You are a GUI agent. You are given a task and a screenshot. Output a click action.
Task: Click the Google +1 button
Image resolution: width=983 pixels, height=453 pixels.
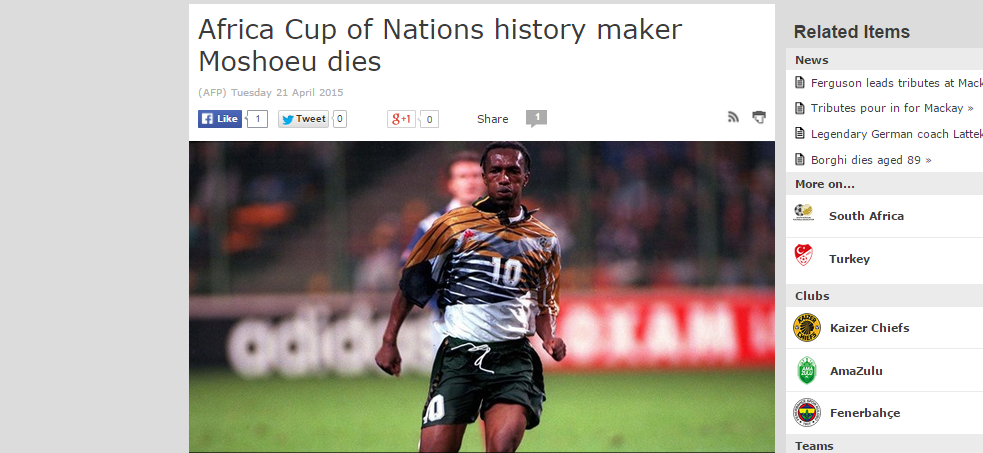(401, 119)
